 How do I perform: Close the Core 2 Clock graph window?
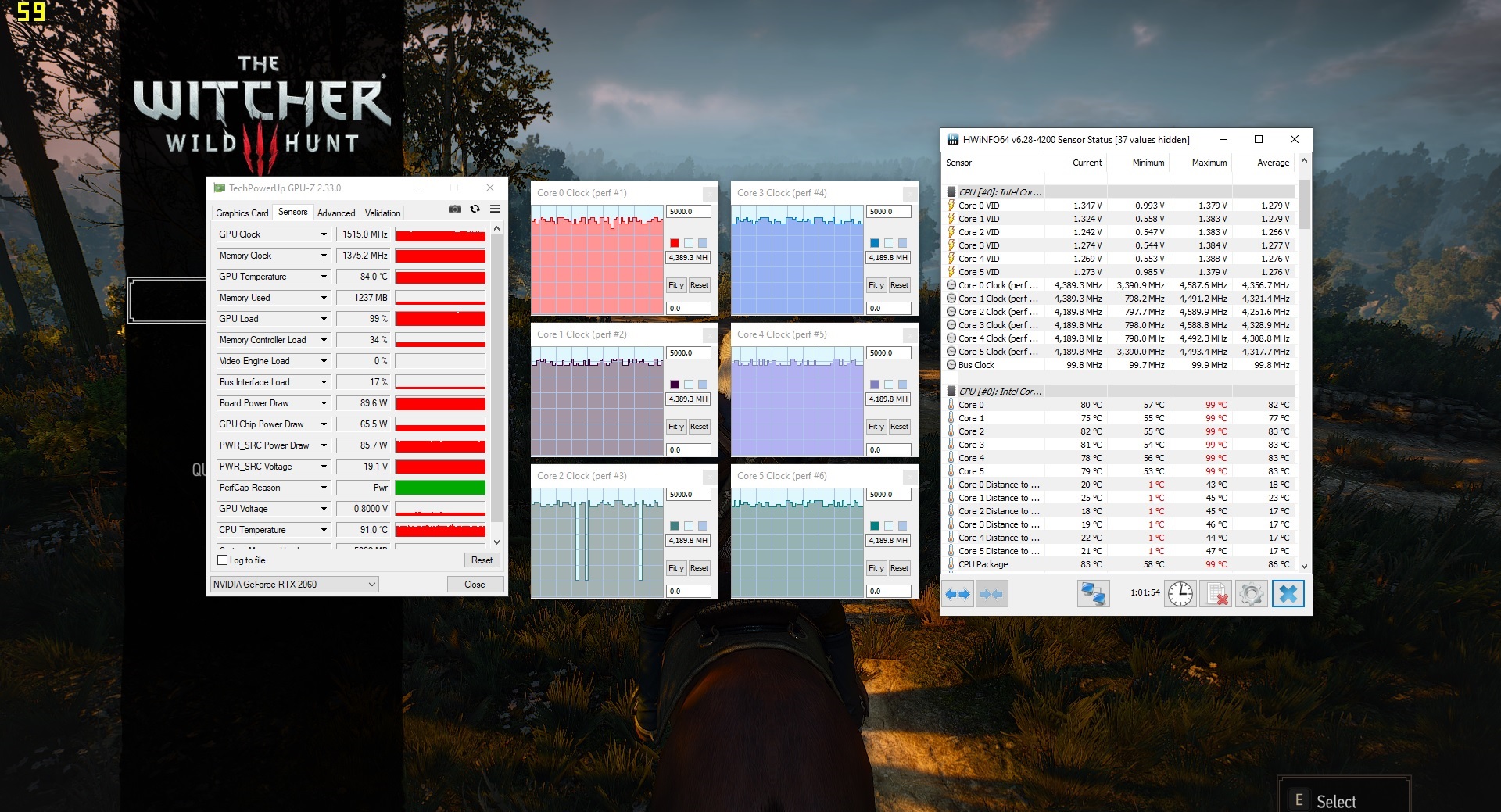coord(709,476)
